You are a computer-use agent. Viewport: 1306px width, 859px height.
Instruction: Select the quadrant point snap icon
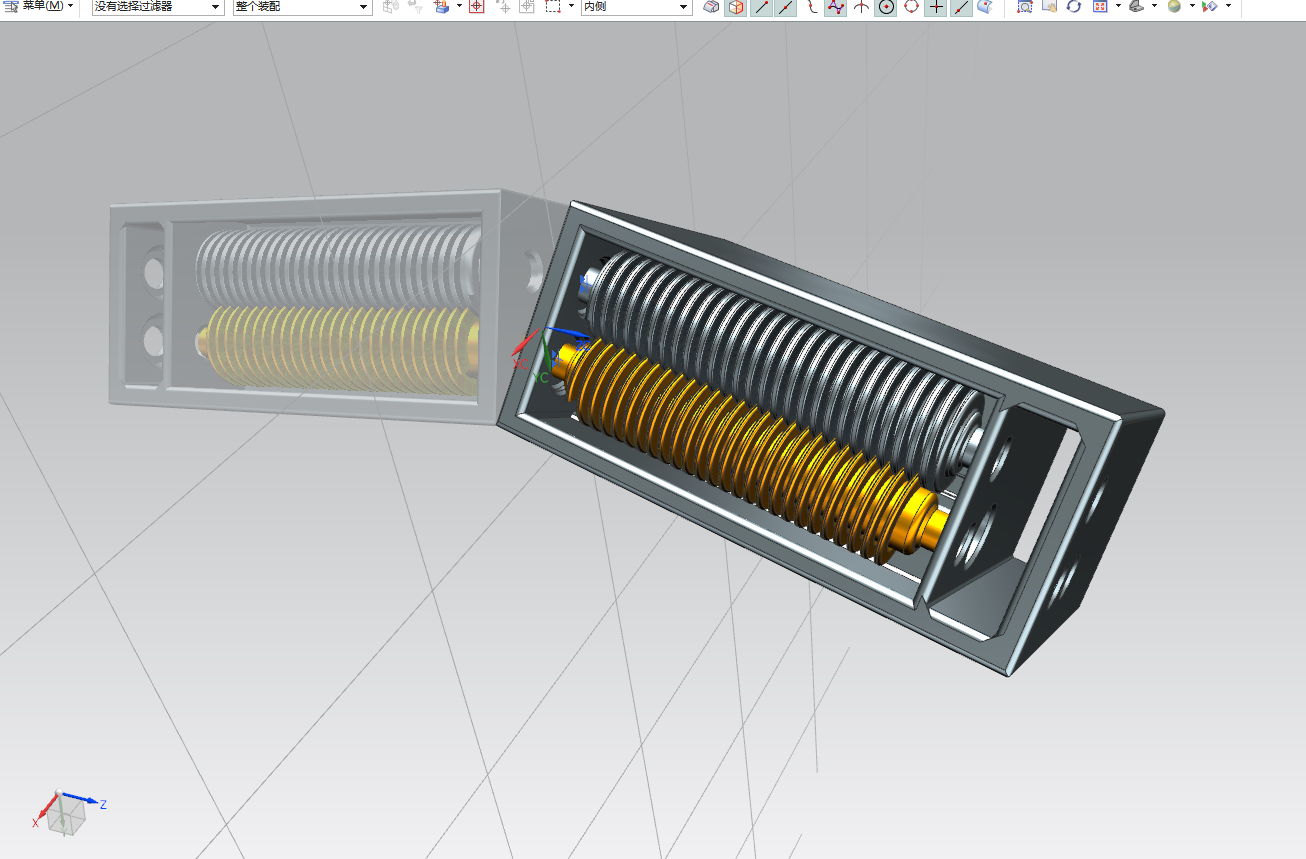(x=911, y=7)
